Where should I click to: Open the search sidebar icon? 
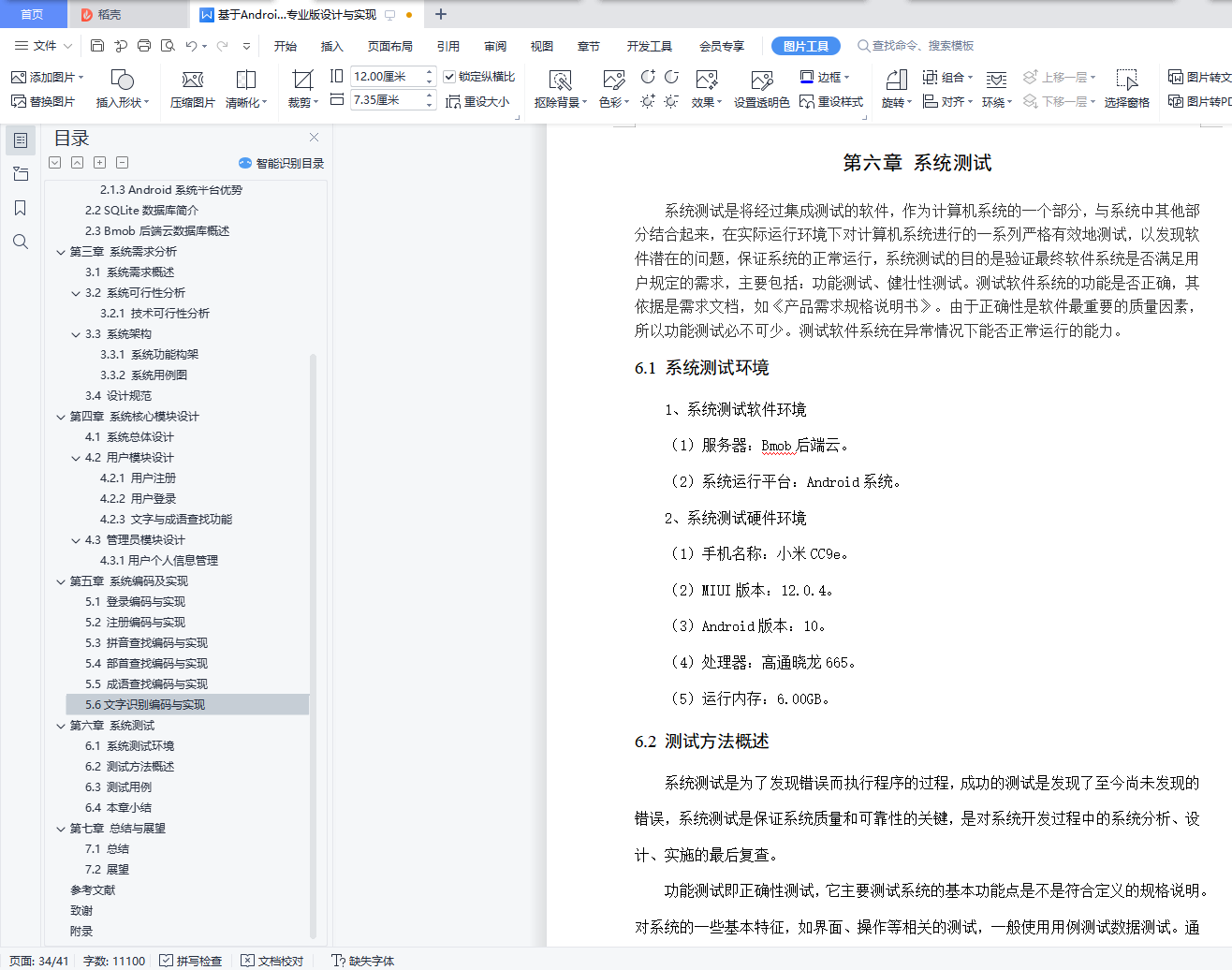pyautogui.click(x=21, y=242)
